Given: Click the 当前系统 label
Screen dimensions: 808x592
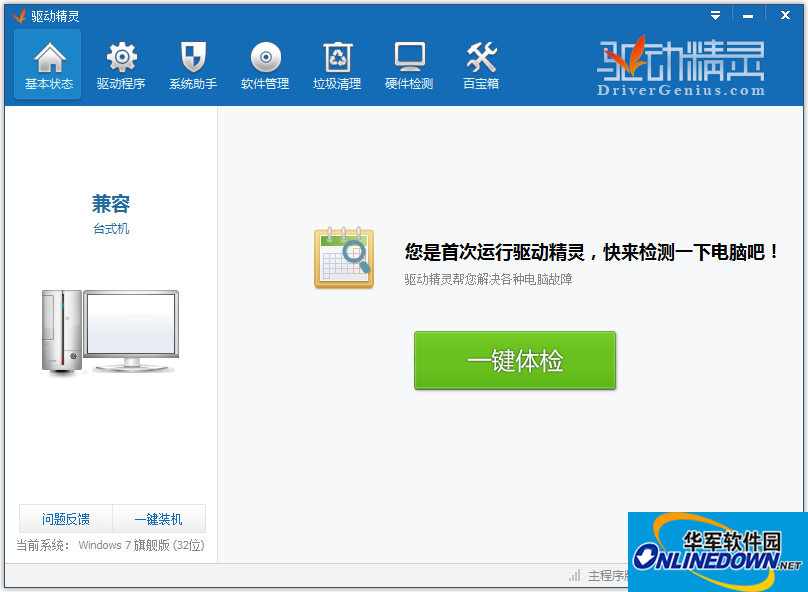Looking at the screenshot, I should (x=43, y=545).
